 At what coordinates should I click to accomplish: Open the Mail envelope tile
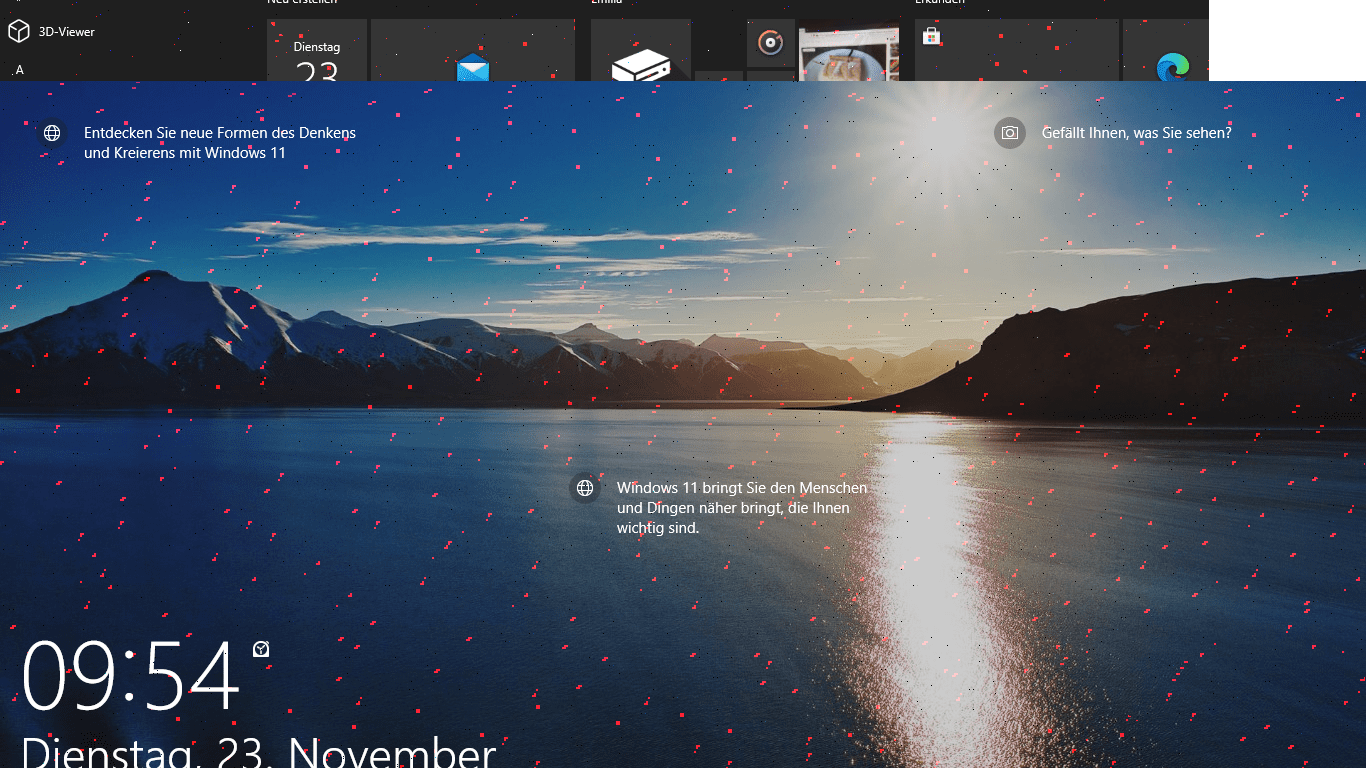[473, 50]
